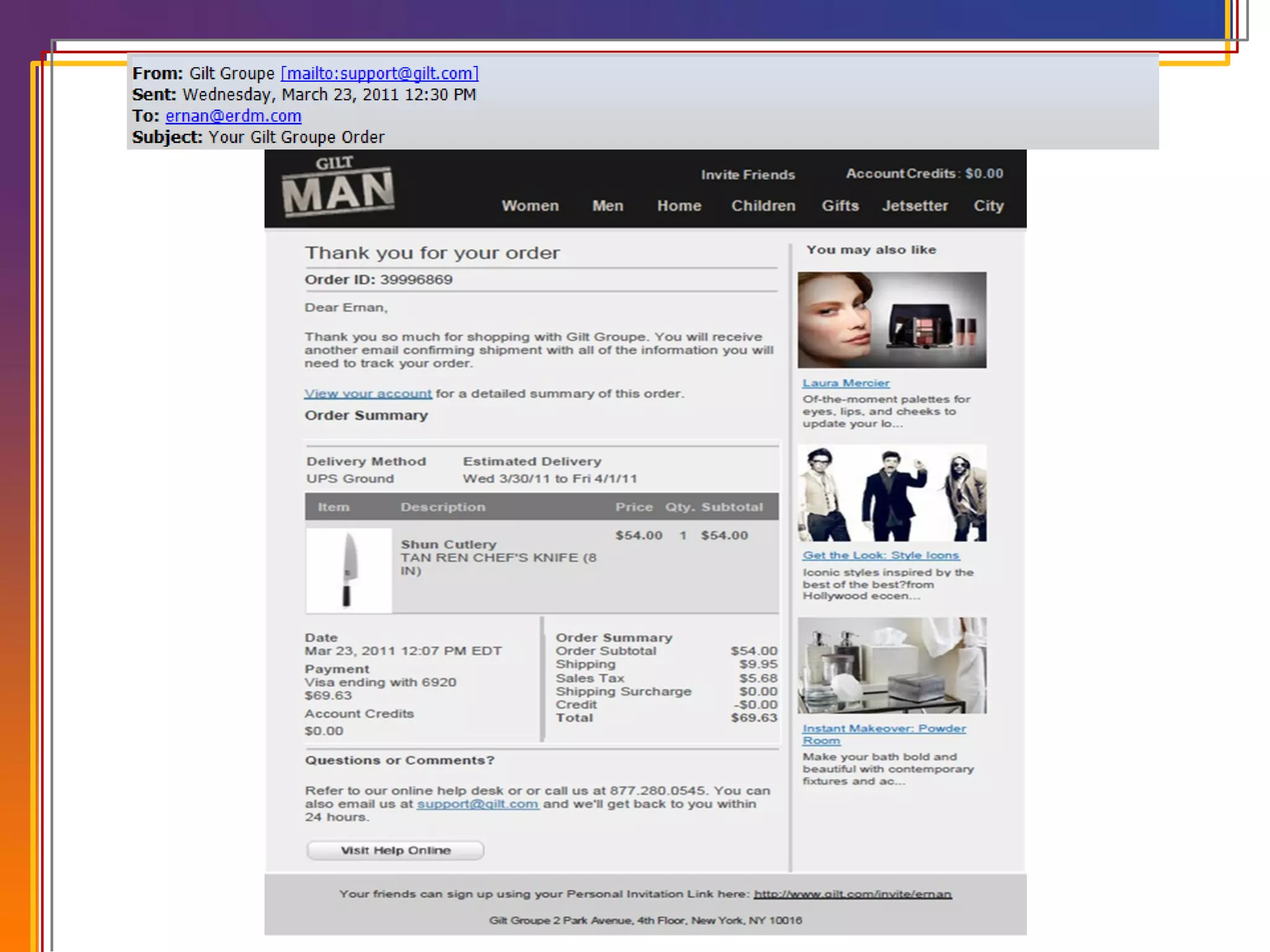Image resolution: width=1270 pixels, height=952 pixels.
Task: Click the Style Icons men photo
Action: (892, 493)
